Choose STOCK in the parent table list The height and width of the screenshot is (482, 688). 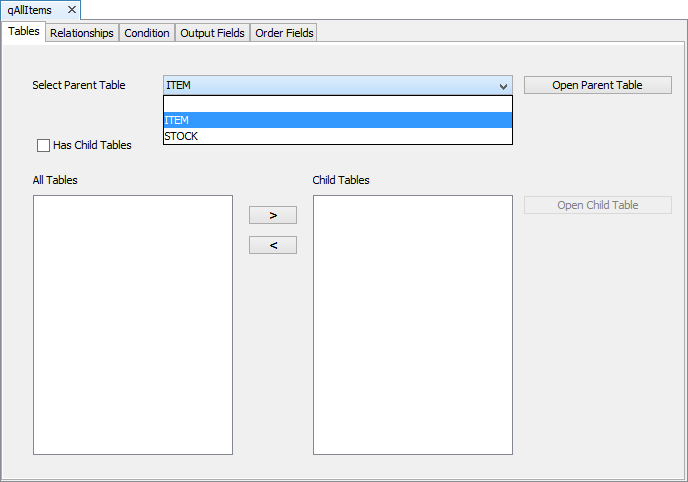pos(337,136)
